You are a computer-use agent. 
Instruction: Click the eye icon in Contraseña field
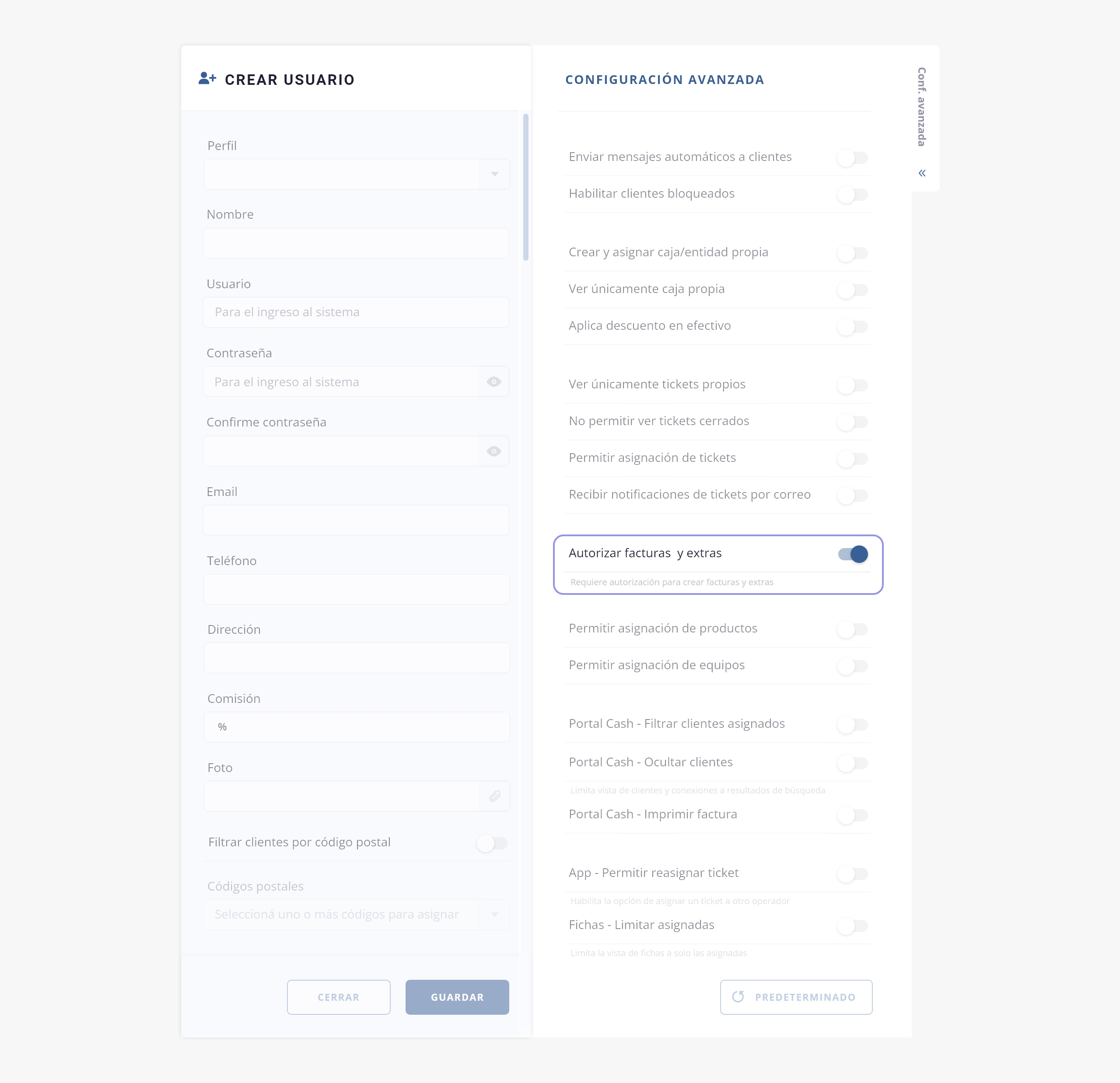pos(493,381)
